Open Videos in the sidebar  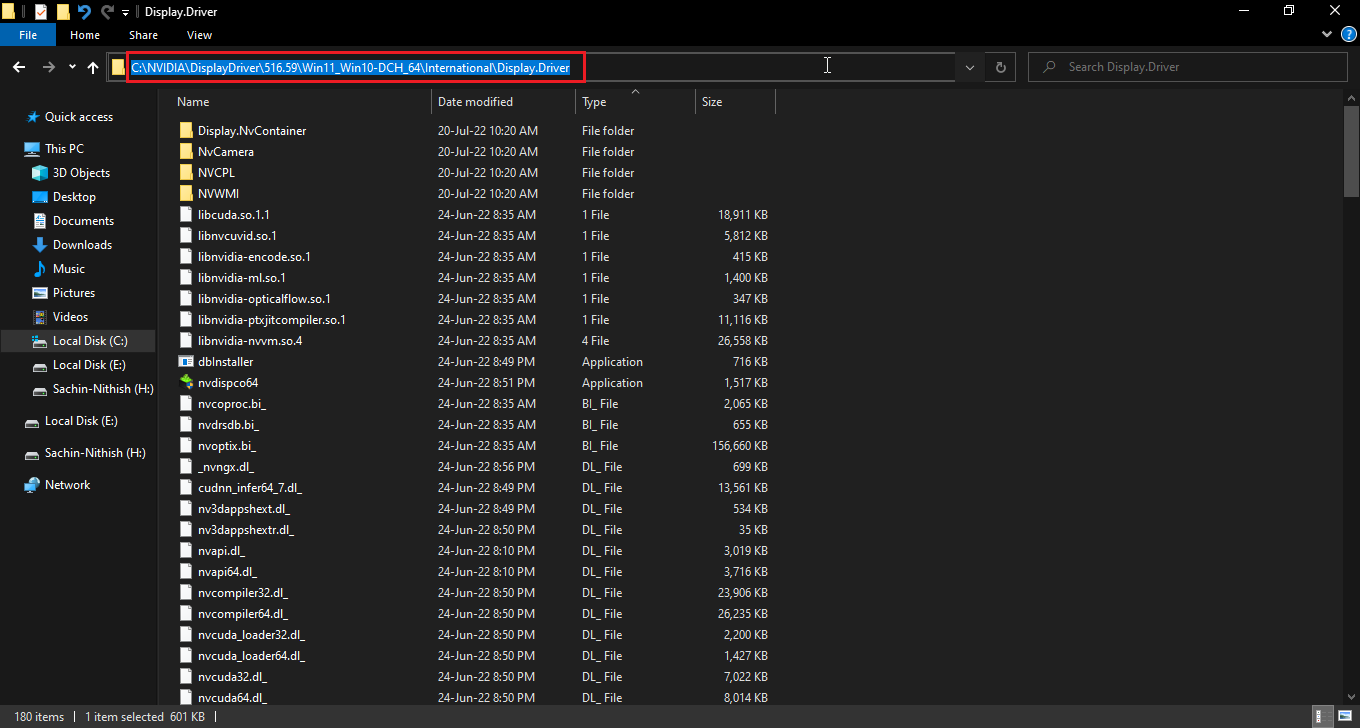(x=70, y=317)
